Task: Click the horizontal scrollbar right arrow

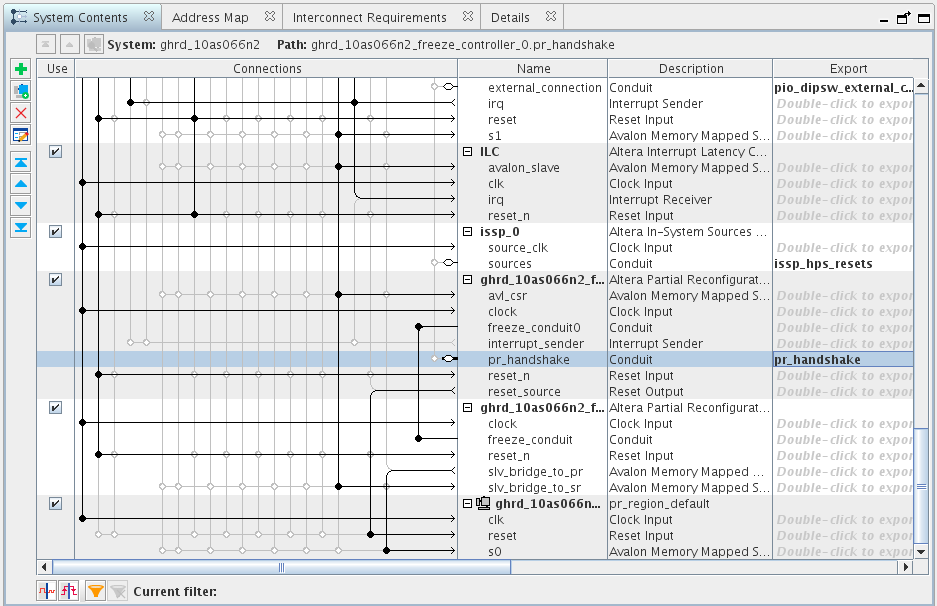Action: 906,567
